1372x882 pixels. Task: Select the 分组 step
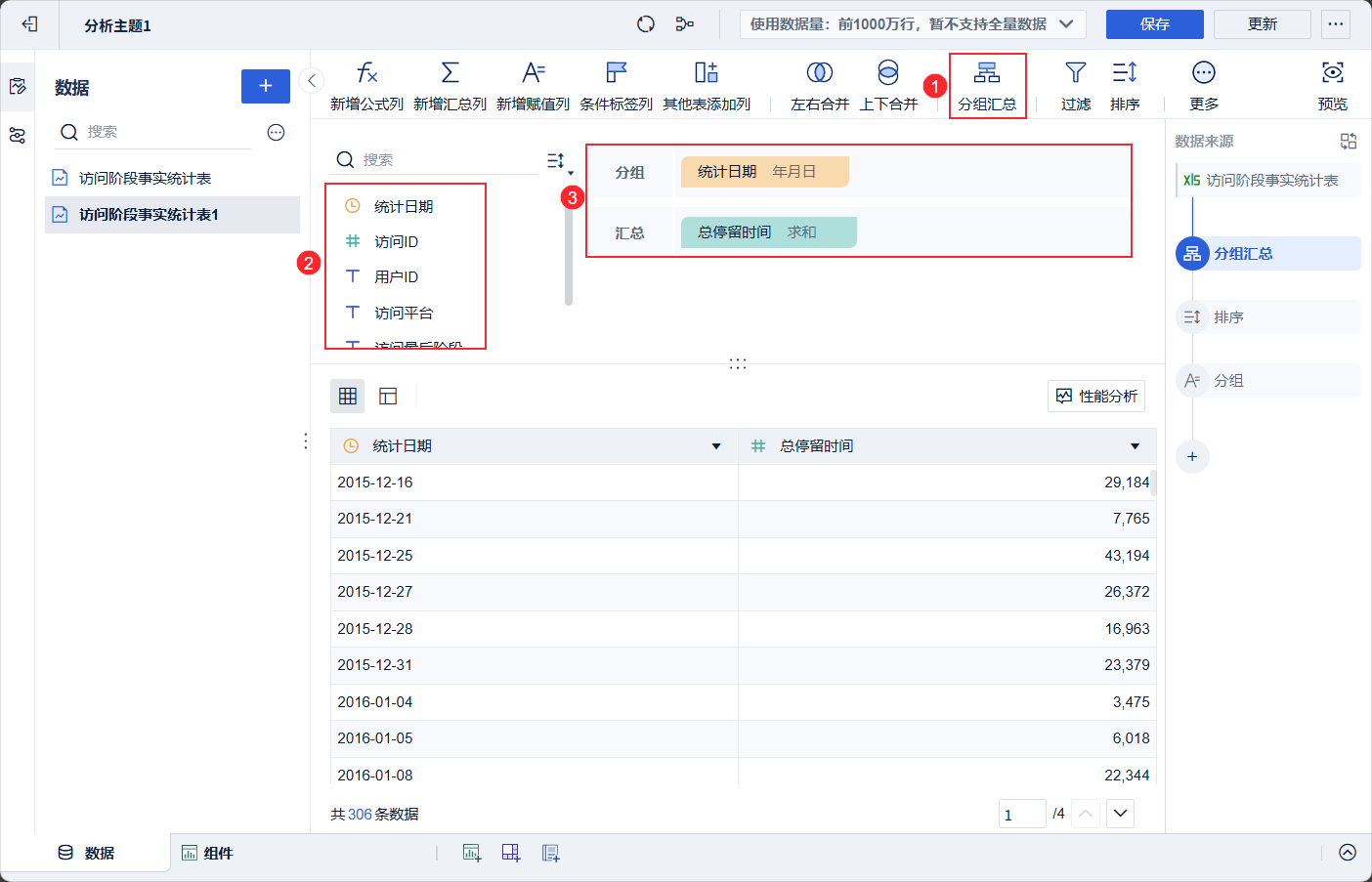(1268, 381)
